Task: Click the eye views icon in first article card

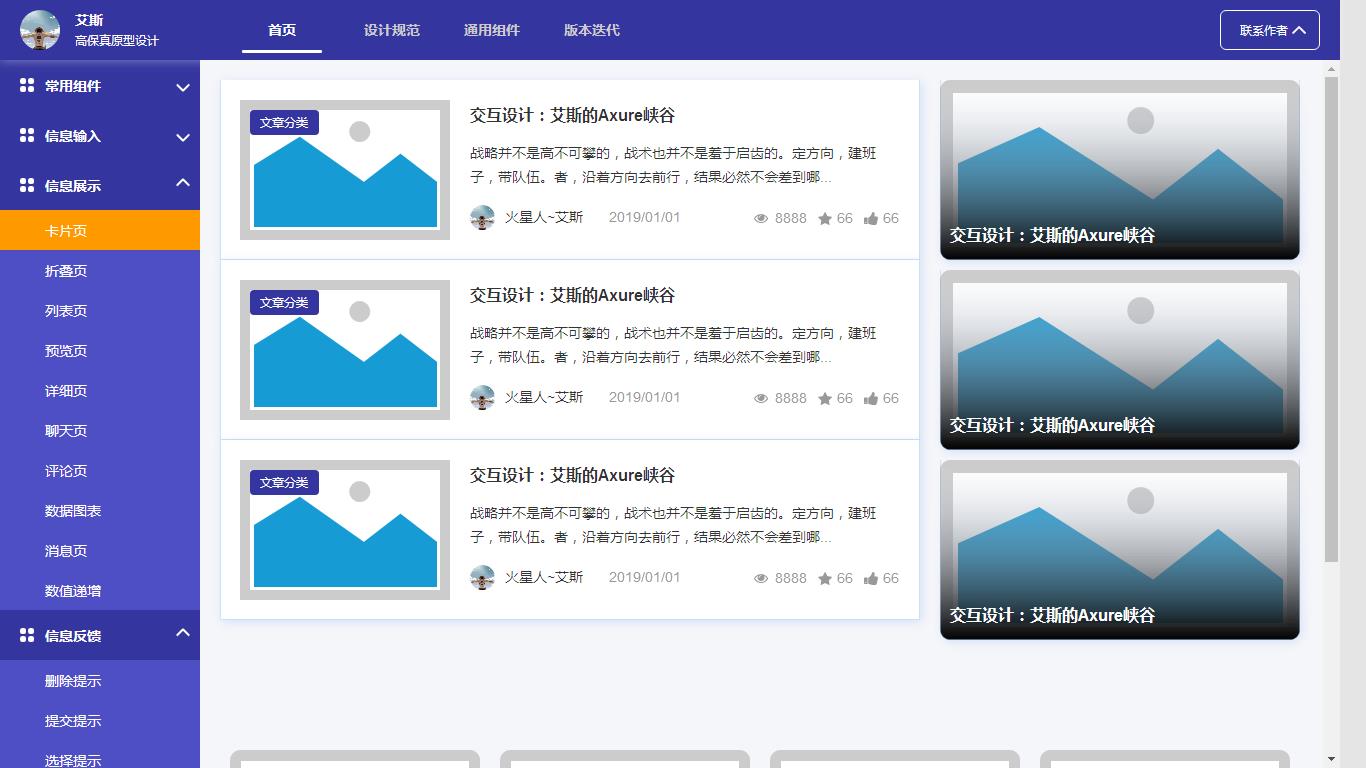Action: (x=761, y=218)
